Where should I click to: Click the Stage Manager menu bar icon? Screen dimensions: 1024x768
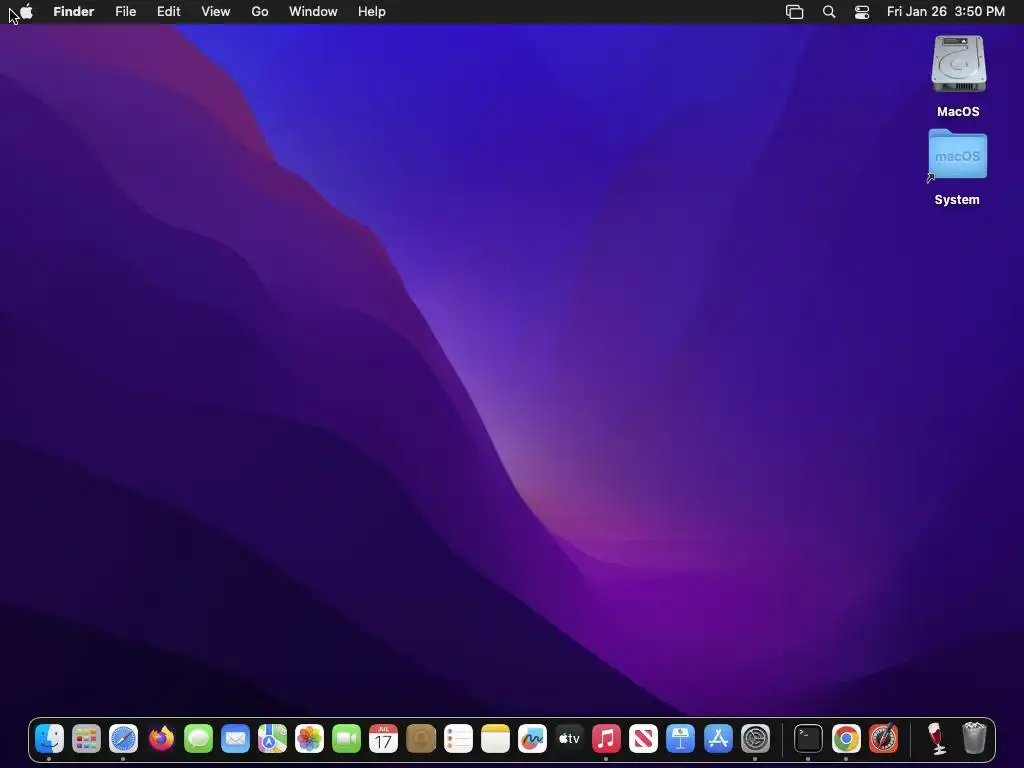pos(794,12)
